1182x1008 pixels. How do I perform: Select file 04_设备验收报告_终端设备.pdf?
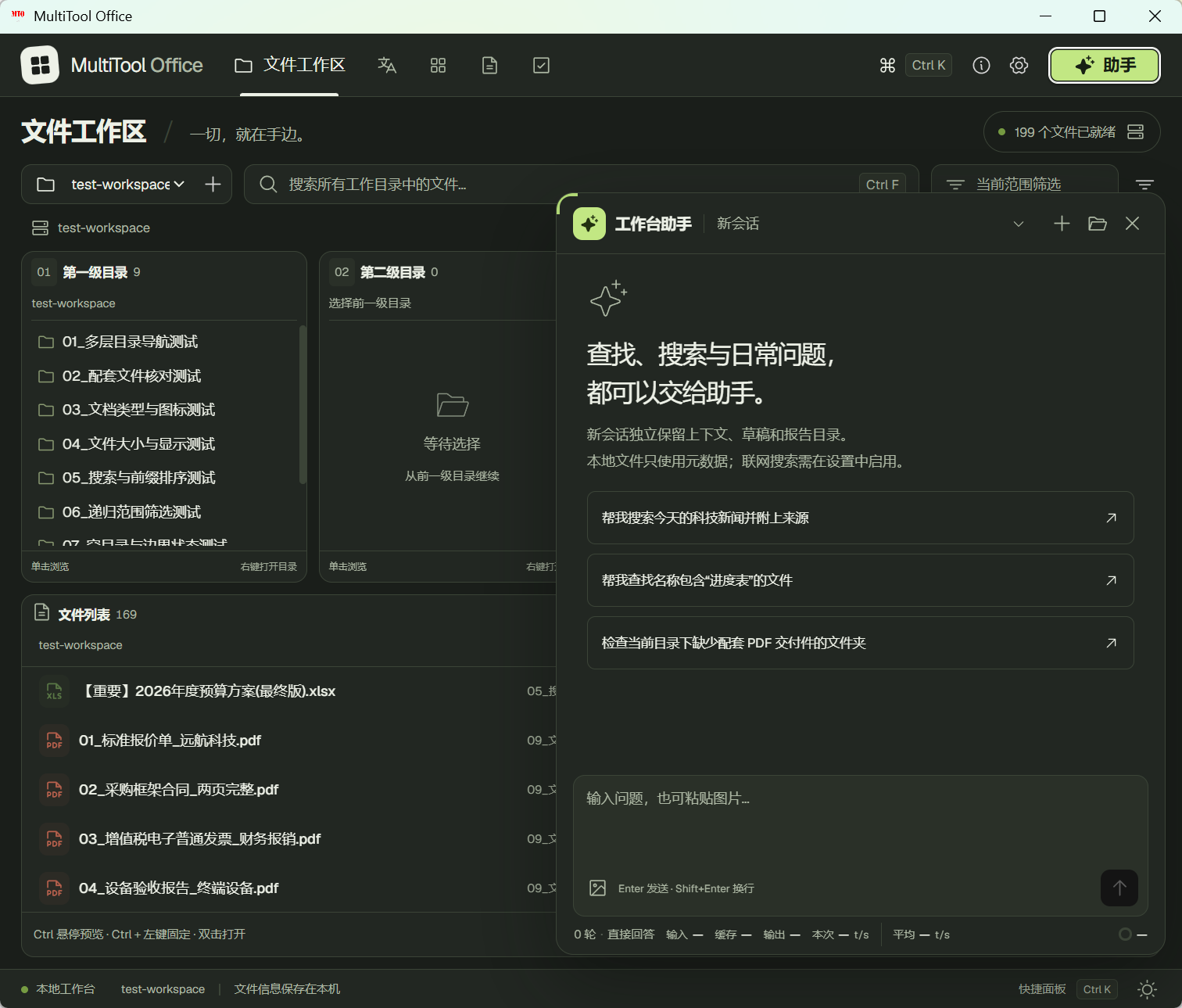tap(289, 888)
